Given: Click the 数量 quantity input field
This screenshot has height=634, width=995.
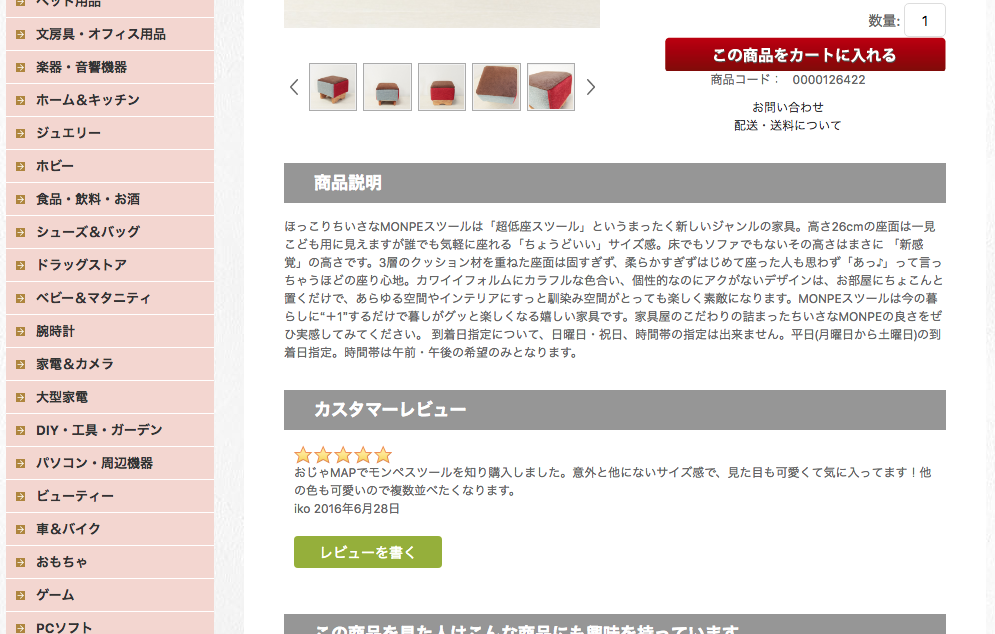Looking at the screenshot, I should click(x=925, y=20).
